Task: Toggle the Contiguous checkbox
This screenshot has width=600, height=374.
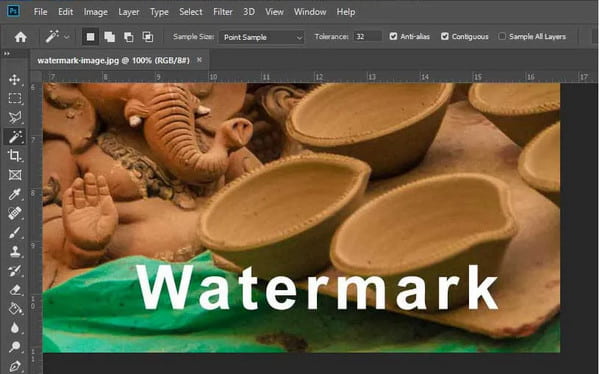Action: [444, 36]
